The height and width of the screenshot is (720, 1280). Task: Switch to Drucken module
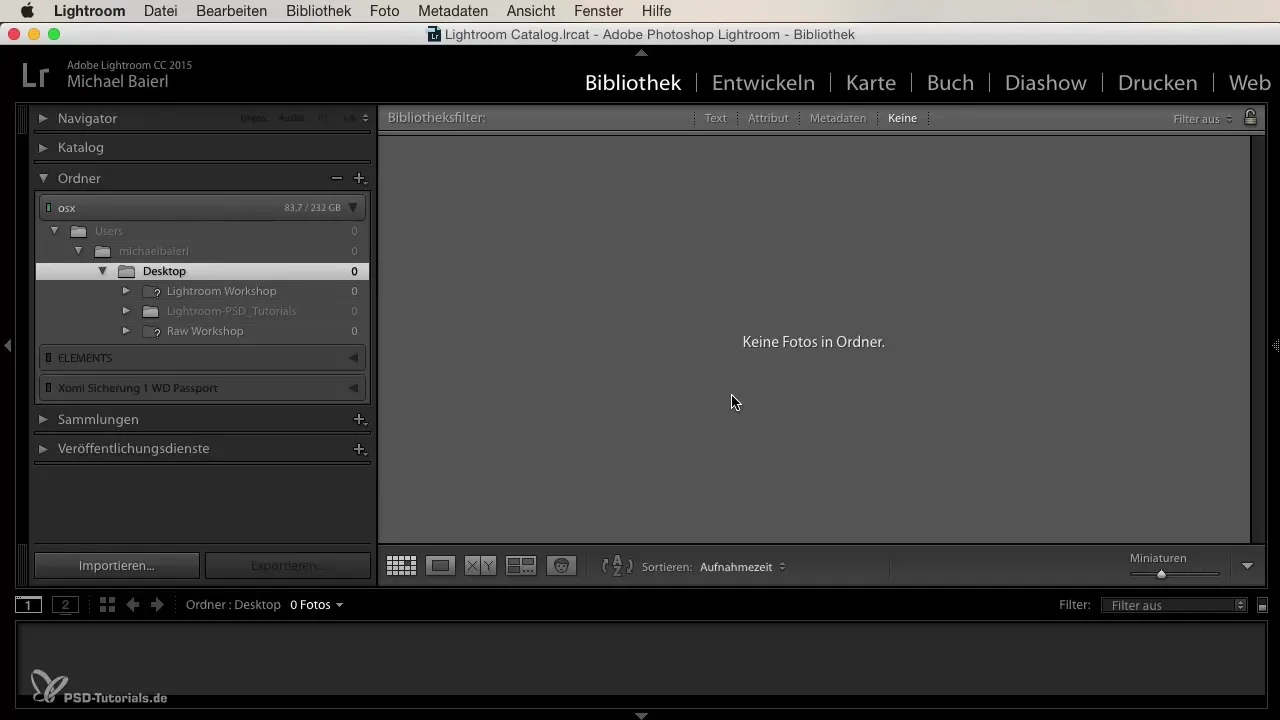click(1158, 83)
